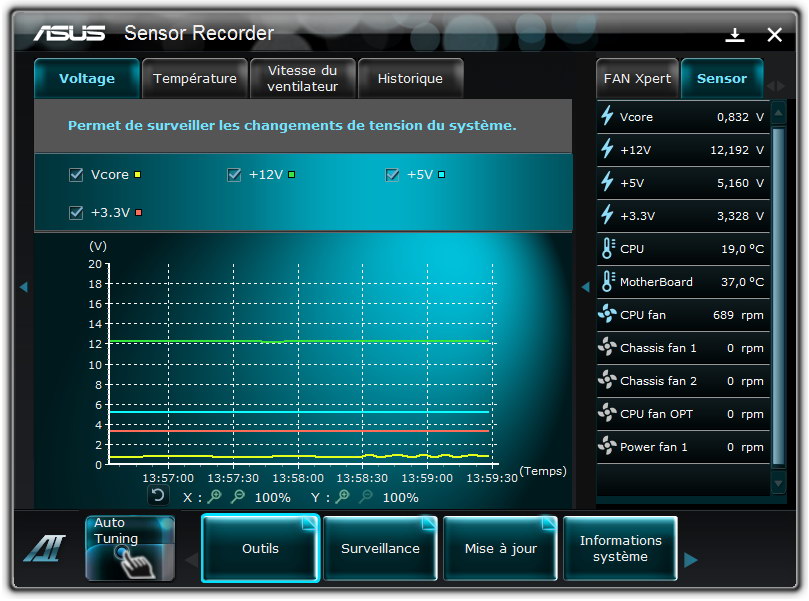
Task: Click the right arrow after Informations système
Action: [691, 560]
